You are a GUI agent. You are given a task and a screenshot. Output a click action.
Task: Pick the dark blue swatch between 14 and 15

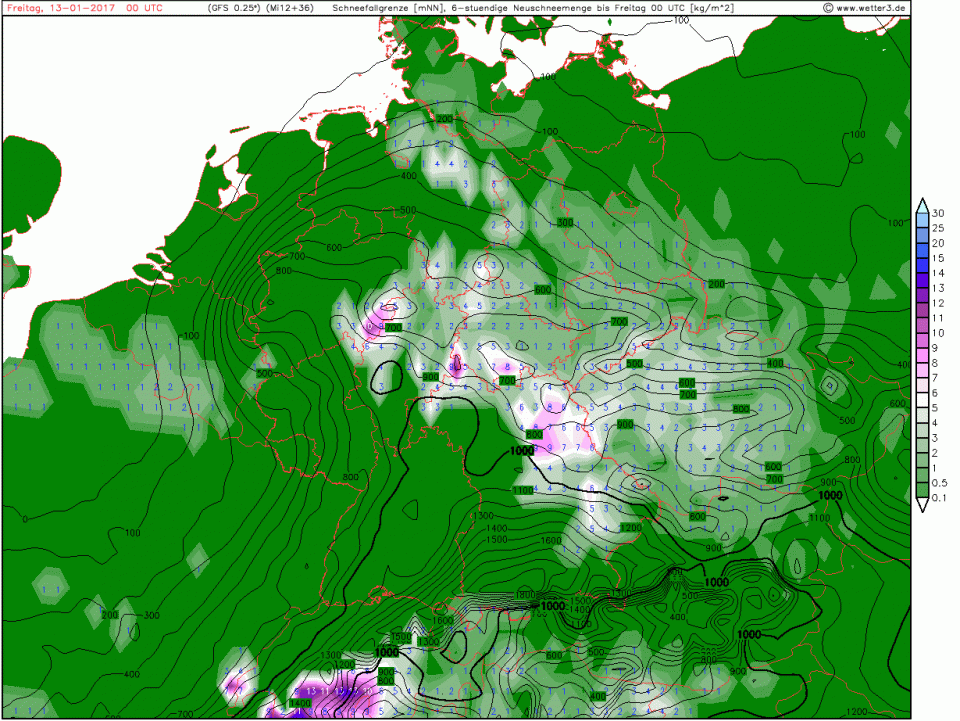(x=922, y=265)
